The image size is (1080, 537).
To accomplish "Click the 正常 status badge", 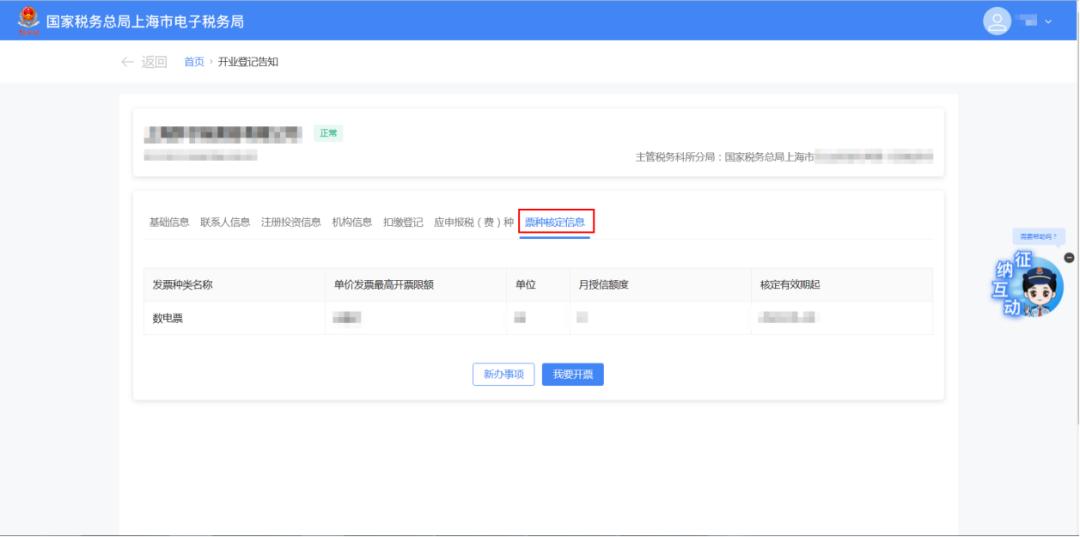I will click(328, 133).
